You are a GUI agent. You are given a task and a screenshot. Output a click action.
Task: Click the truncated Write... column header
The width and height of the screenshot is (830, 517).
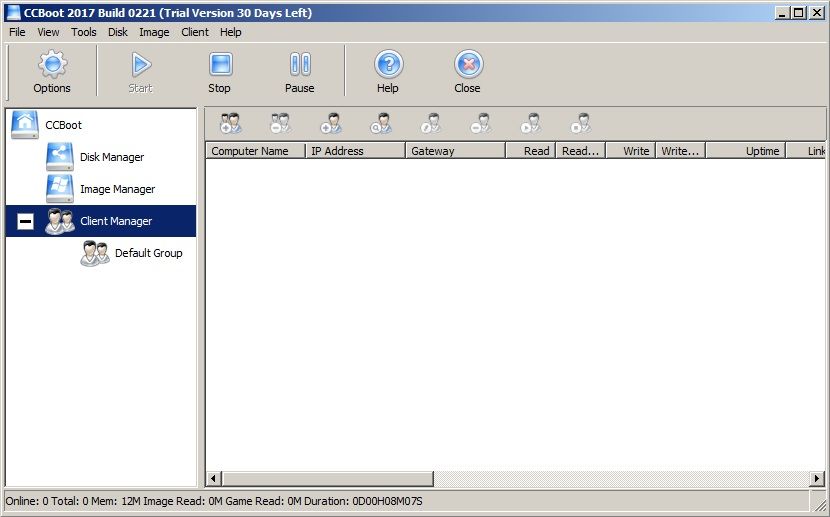tap(680, 151)
